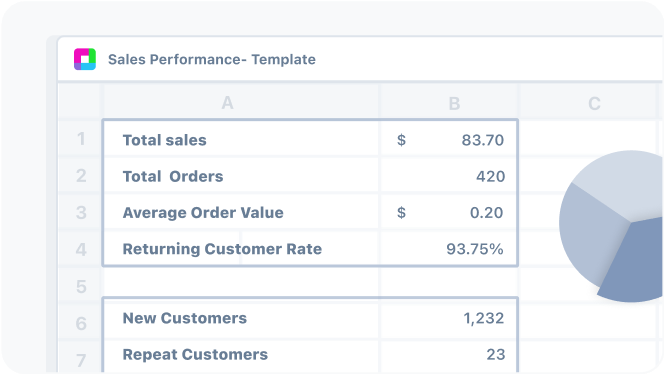Viewport: 664px width, 374px height.
Task: Select the 83.70 value cell
Action: click(448, 139)
